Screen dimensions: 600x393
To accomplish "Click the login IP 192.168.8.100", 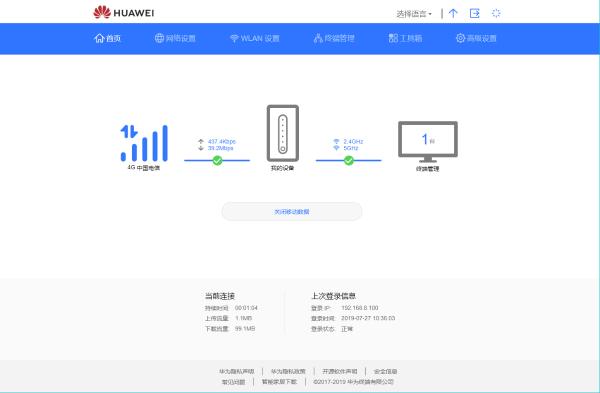I will point(360,308).
